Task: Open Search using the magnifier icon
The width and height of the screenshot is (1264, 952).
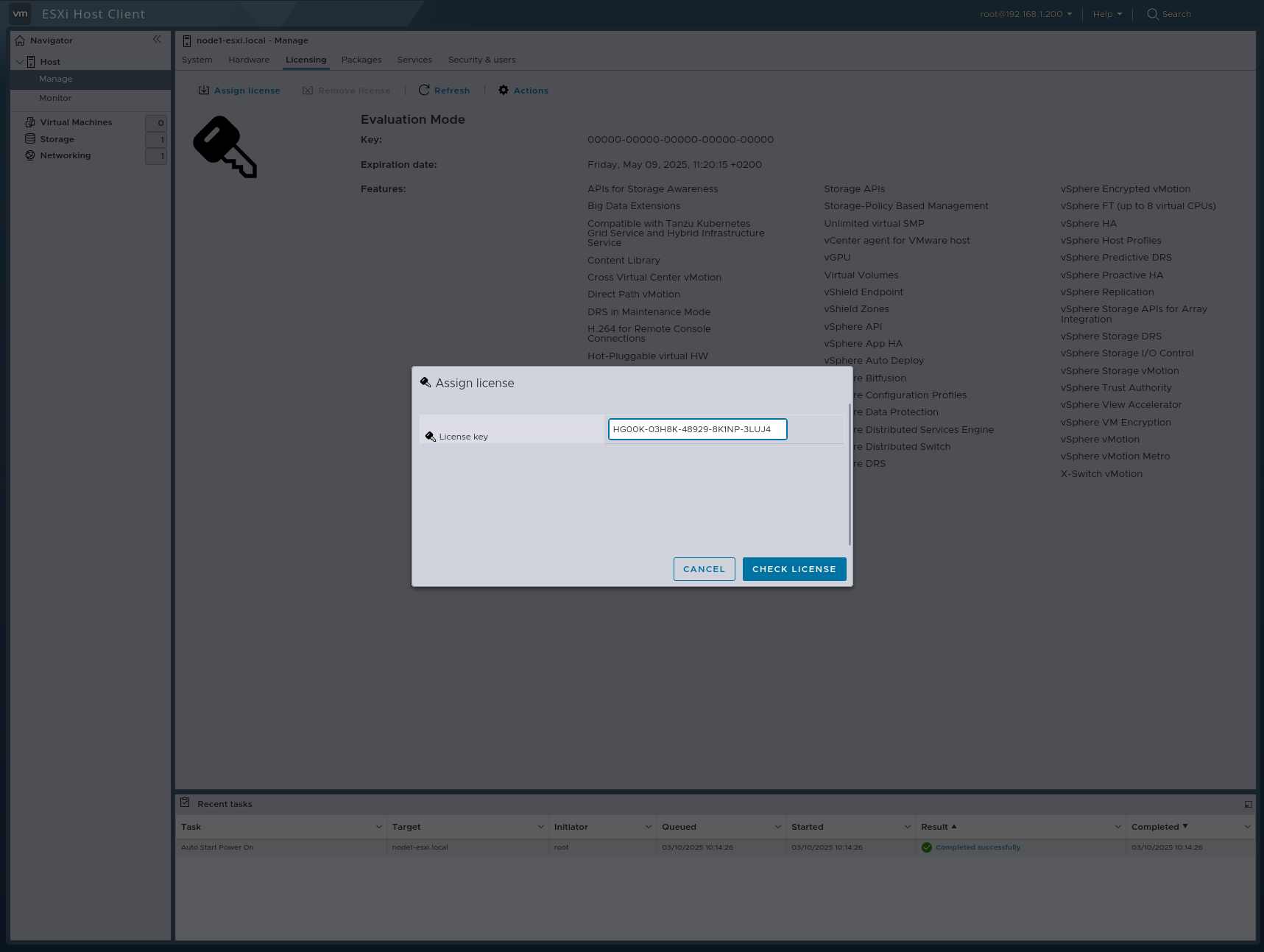Action: [1152, 13]
